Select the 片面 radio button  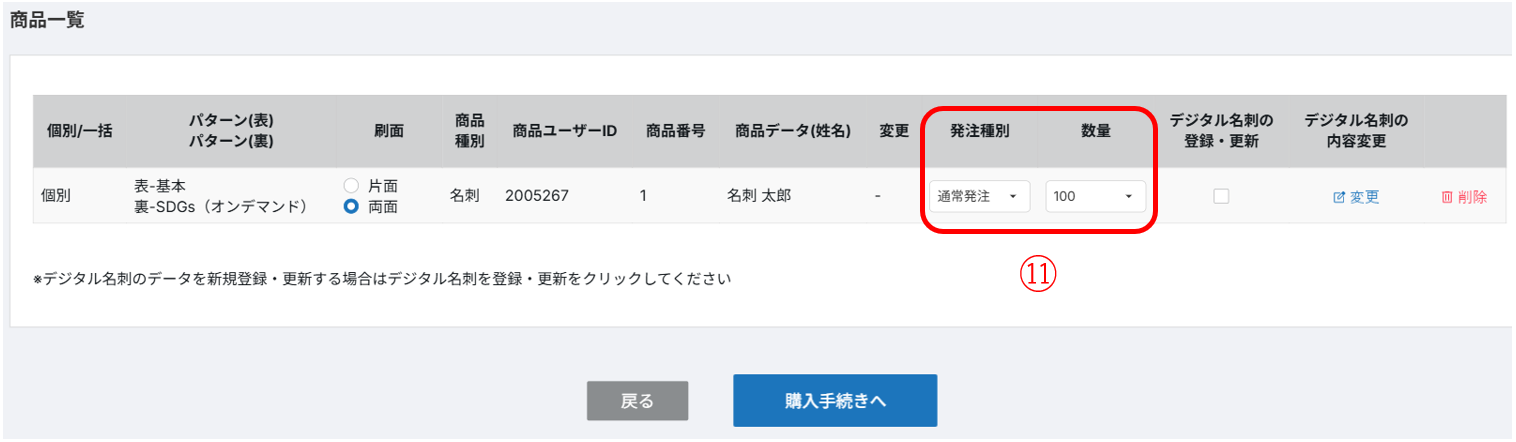[351, 186]
